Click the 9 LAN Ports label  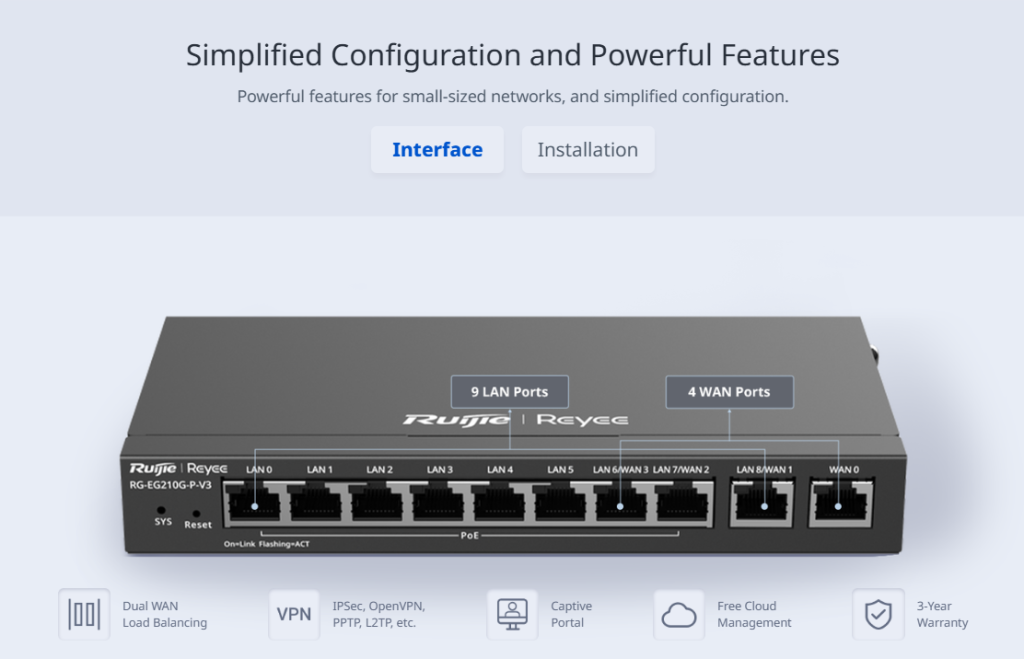point(509,392)
